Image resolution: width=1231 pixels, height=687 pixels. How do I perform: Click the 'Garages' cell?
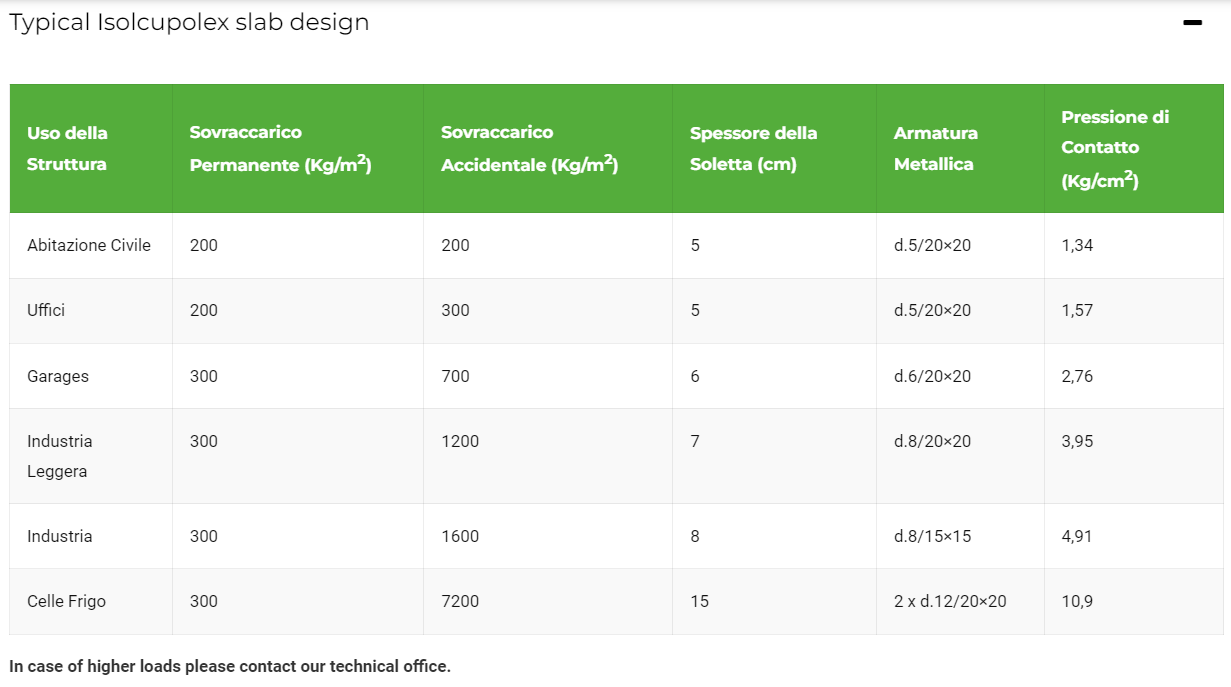[91, 376]
